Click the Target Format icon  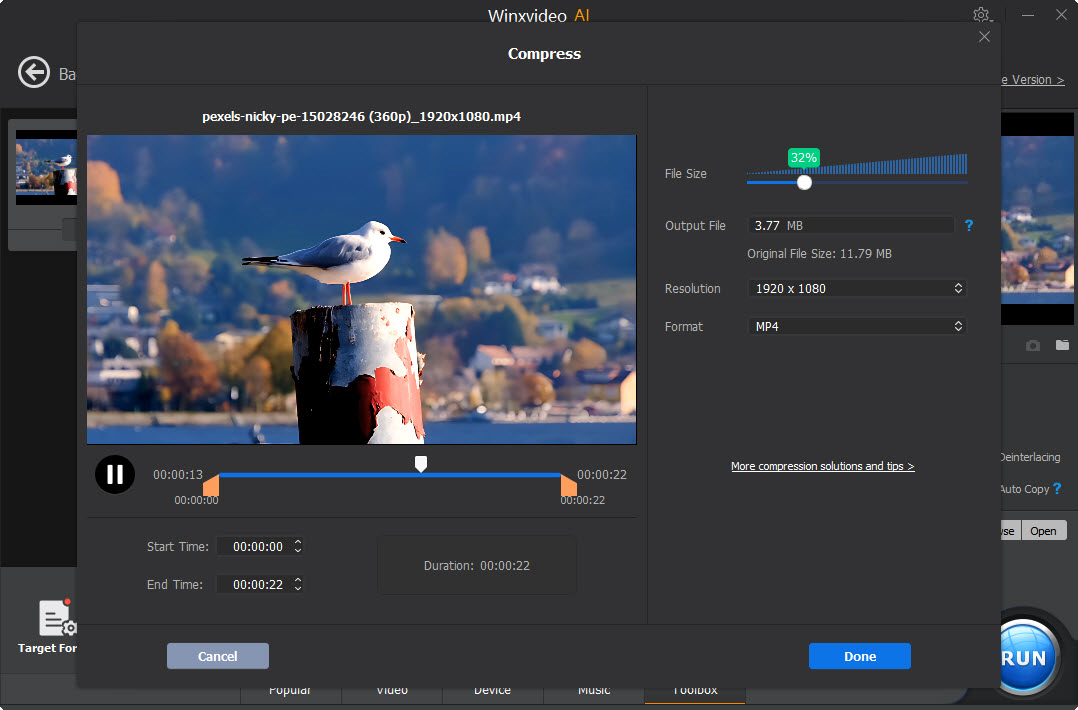(56, 619)
